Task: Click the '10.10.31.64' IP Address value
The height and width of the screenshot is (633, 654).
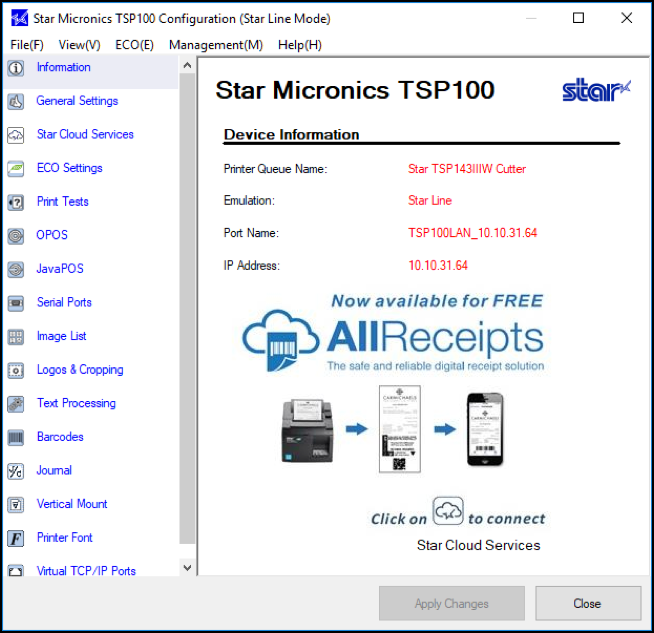Action: [438, 265]
